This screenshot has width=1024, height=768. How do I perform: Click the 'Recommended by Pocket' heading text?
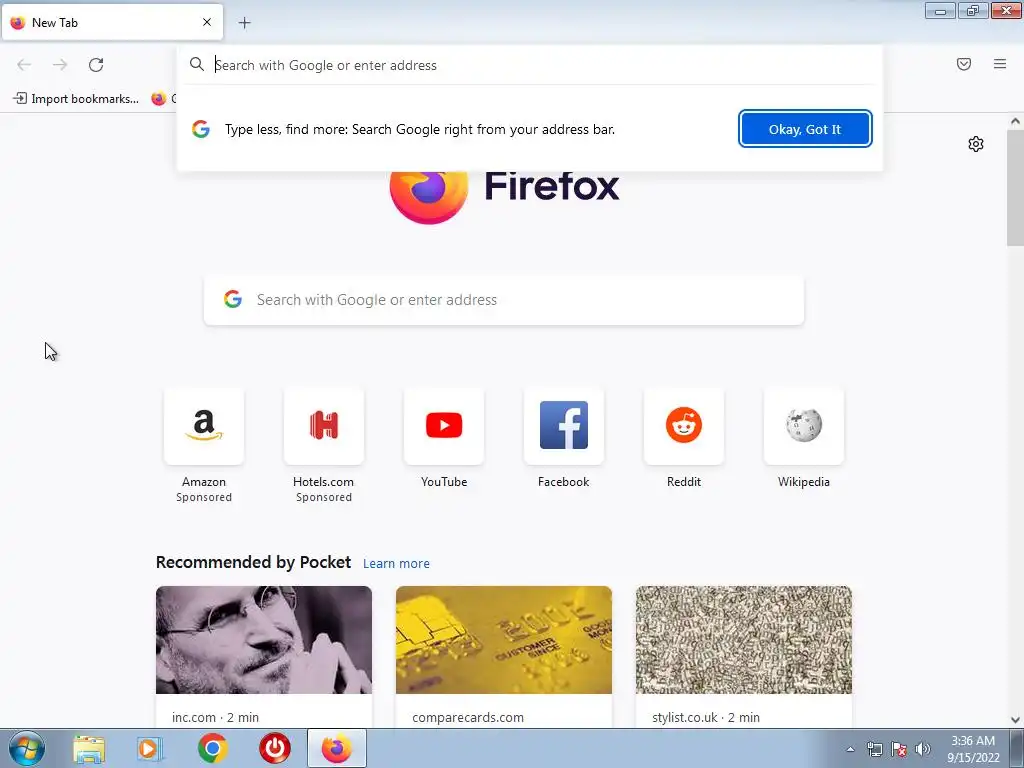[x=253, y=562]
